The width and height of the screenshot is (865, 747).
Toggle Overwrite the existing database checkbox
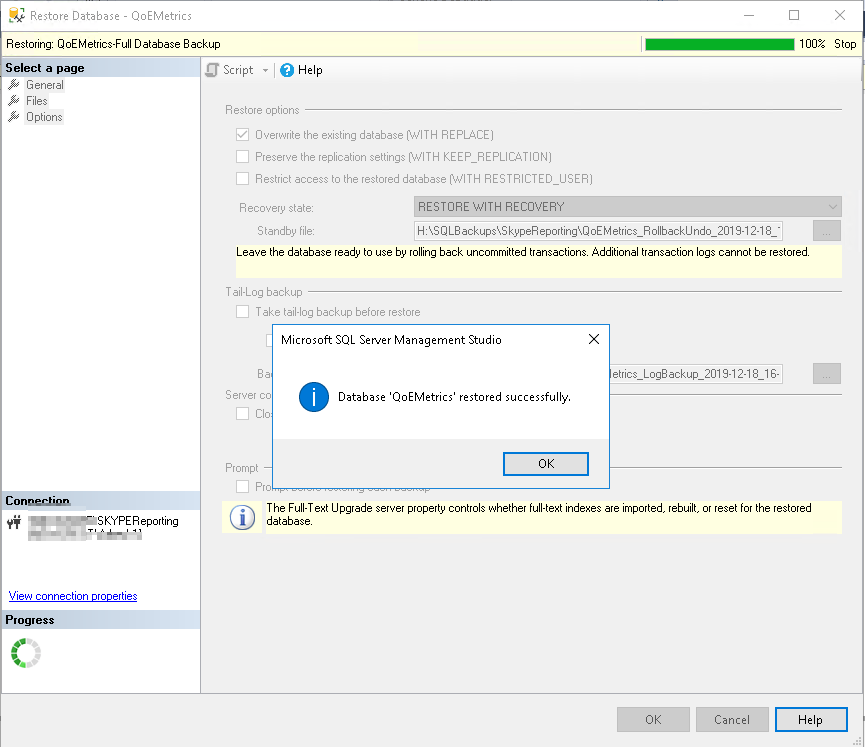(x=242, y=135)
